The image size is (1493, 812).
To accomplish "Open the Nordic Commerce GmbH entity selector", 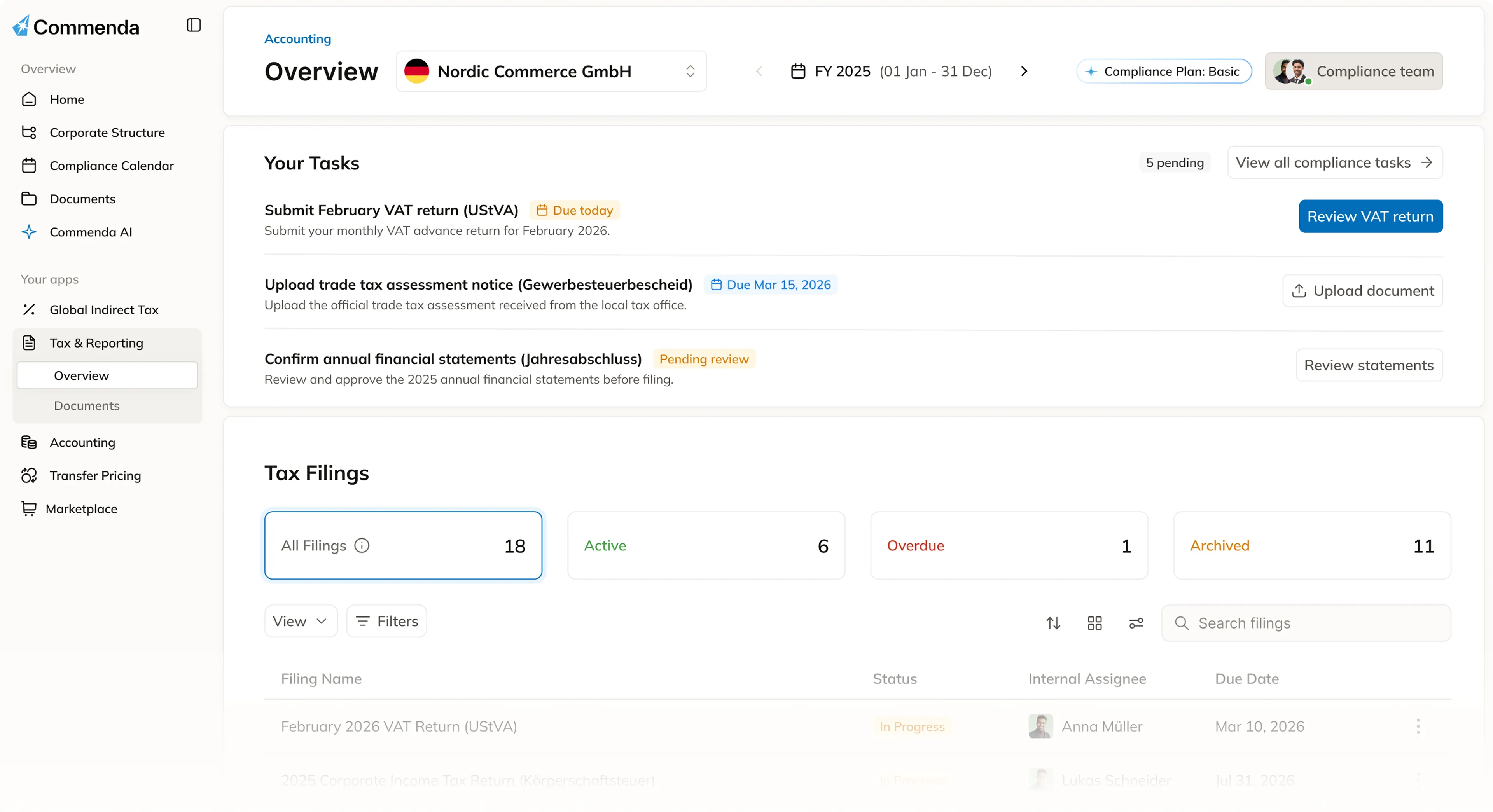I will (551, 71).
